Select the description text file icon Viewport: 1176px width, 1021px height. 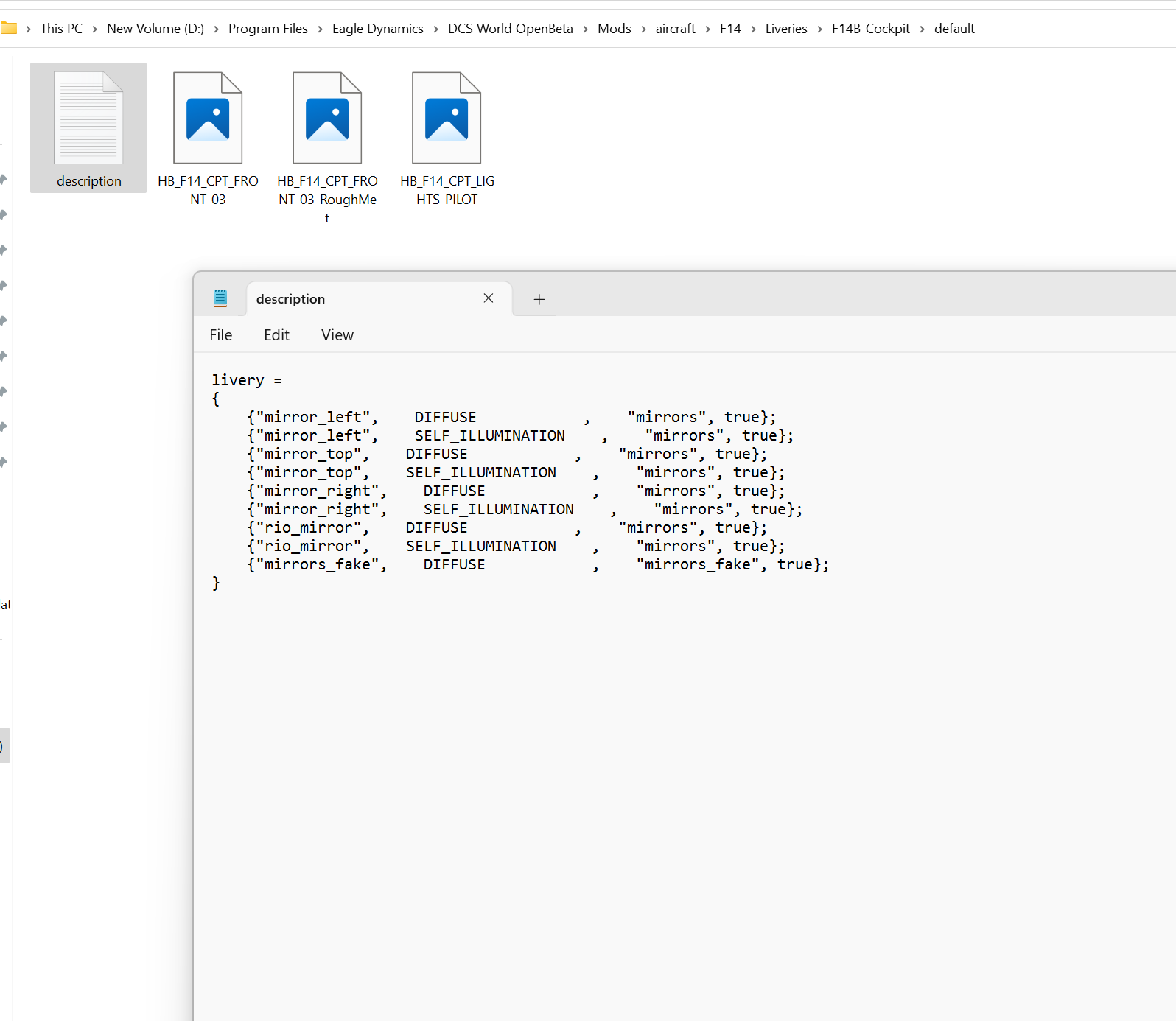point(88,127)
